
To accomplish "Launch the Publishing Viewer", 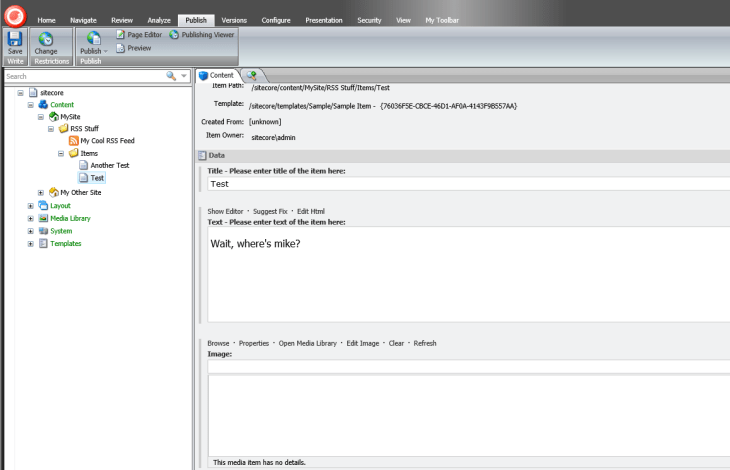I will pyautogui.click(x=204, y=35).
